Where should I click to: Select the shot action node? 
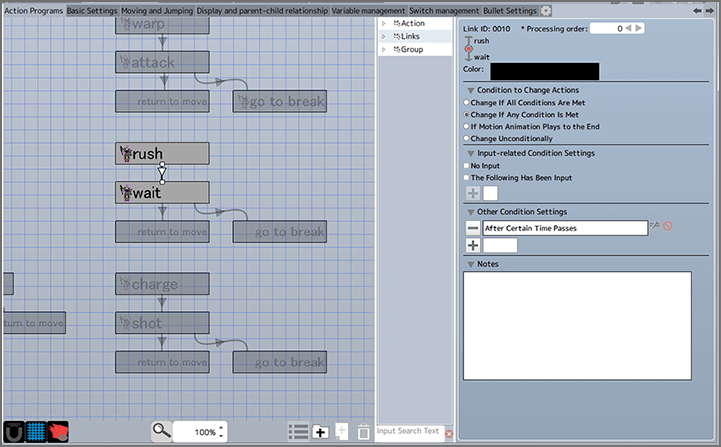coord(162,323)
